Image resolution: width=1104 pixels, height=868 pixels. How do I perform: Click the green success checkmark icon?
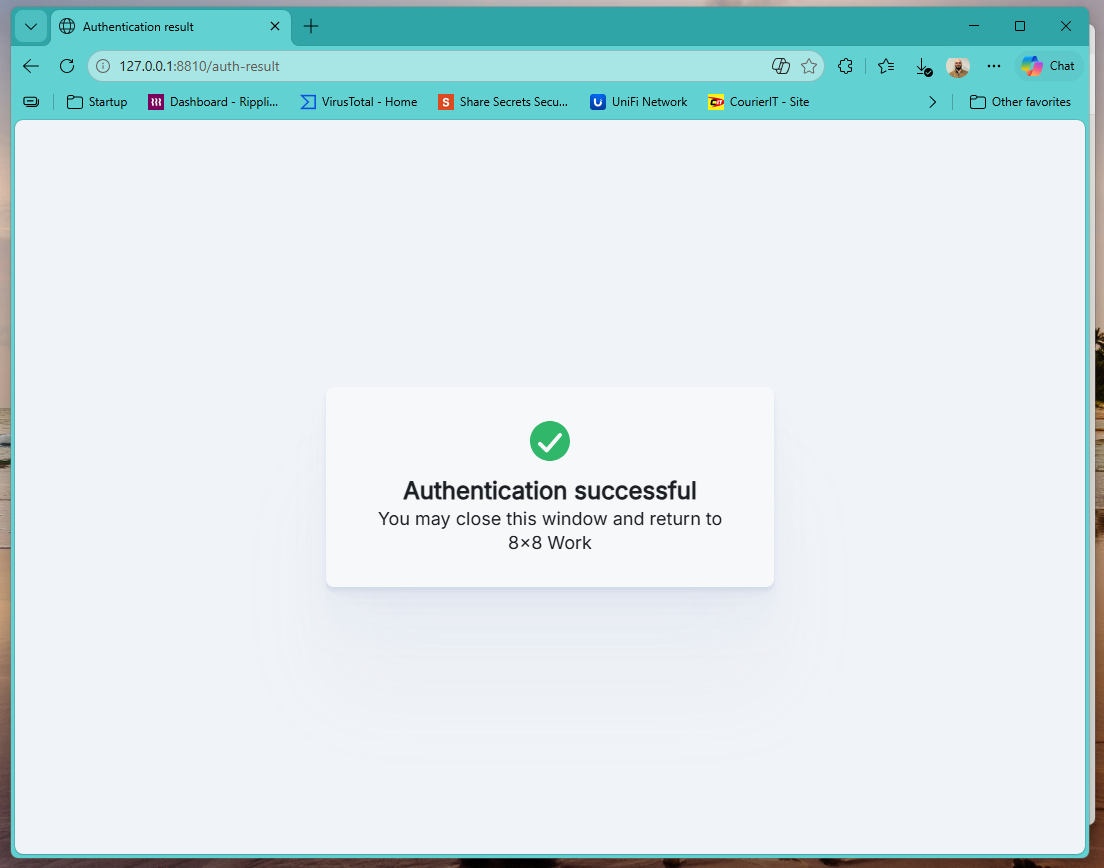[550, 441]
